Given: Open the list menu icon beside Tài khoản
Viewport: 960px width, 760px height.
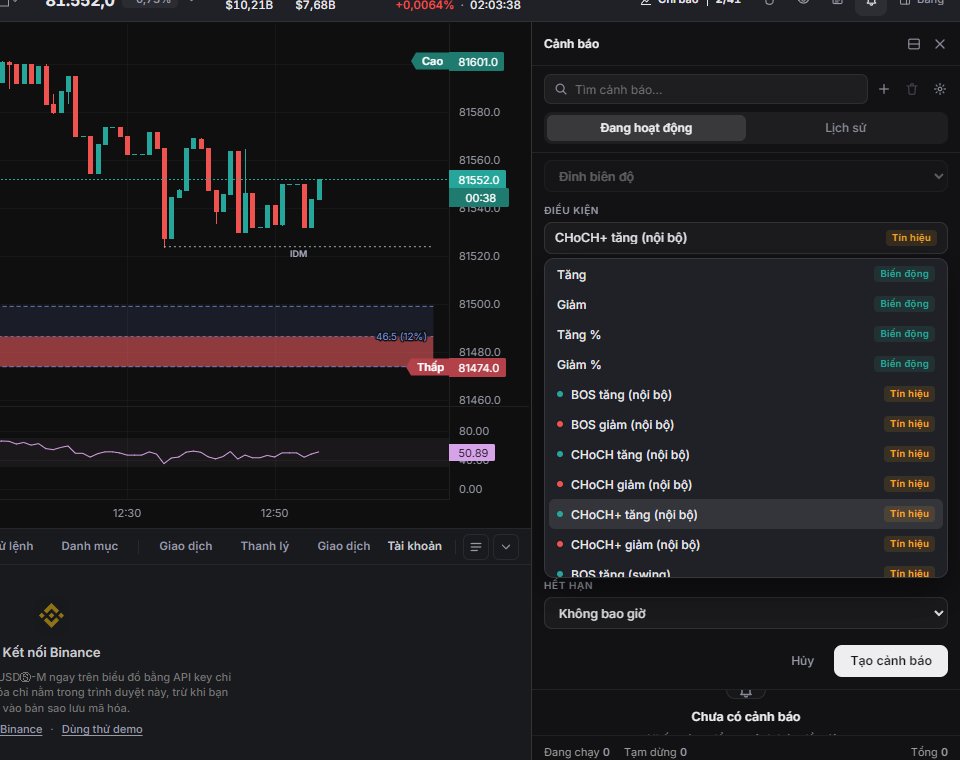Looking at the screenshot, I should 476,547.
